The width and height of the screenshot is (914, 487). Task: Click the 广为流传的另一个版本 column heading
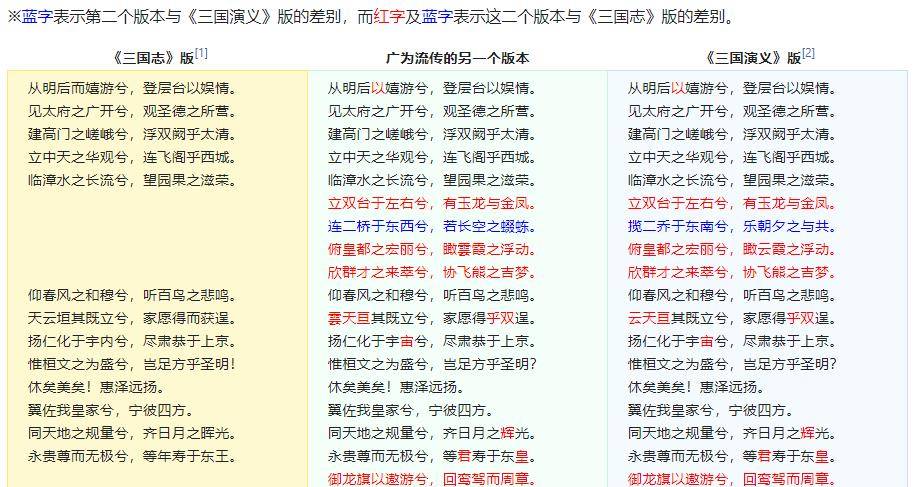pos(458,58)
